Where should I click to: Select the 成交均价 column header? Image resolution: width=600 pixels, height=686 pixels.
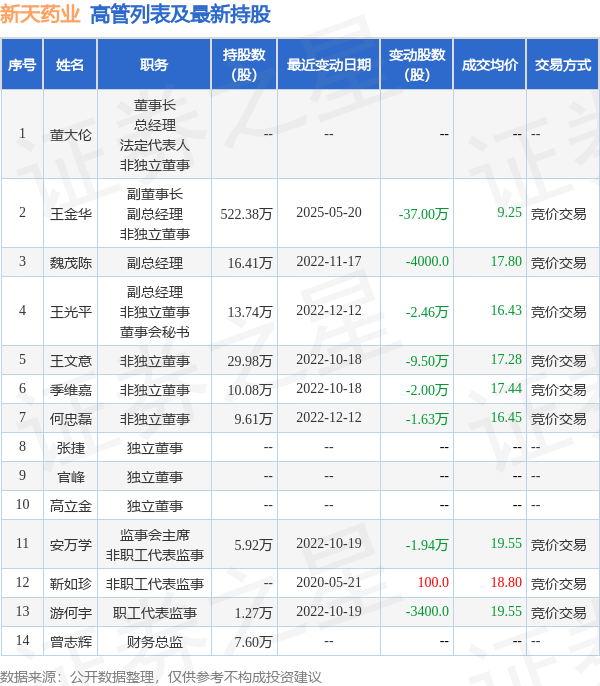[x=490, y=65]
